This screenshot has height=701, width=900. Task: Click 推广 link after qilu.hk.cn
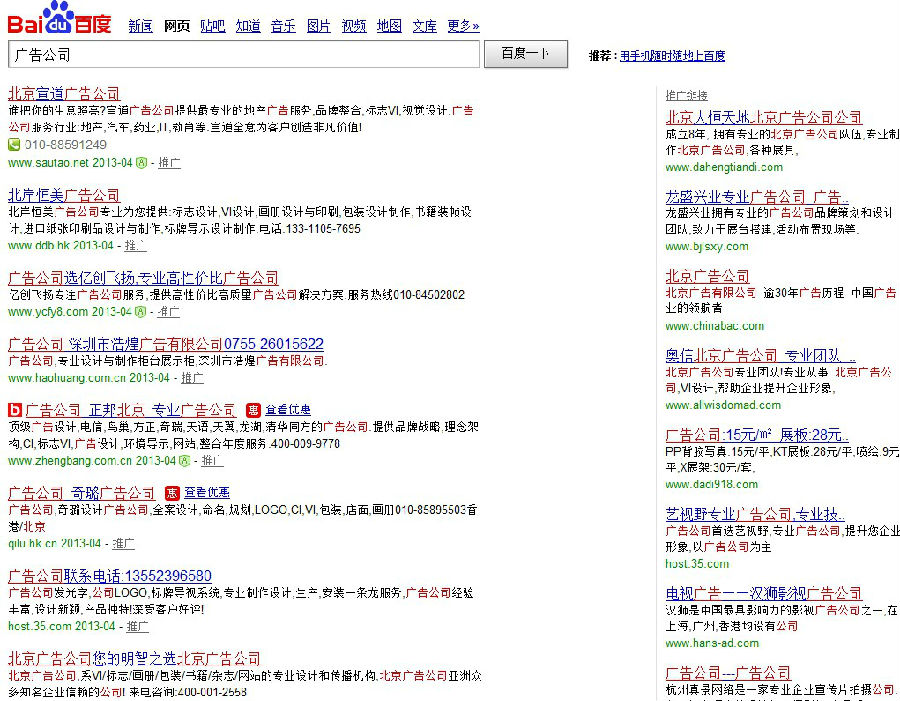point(123,544)
